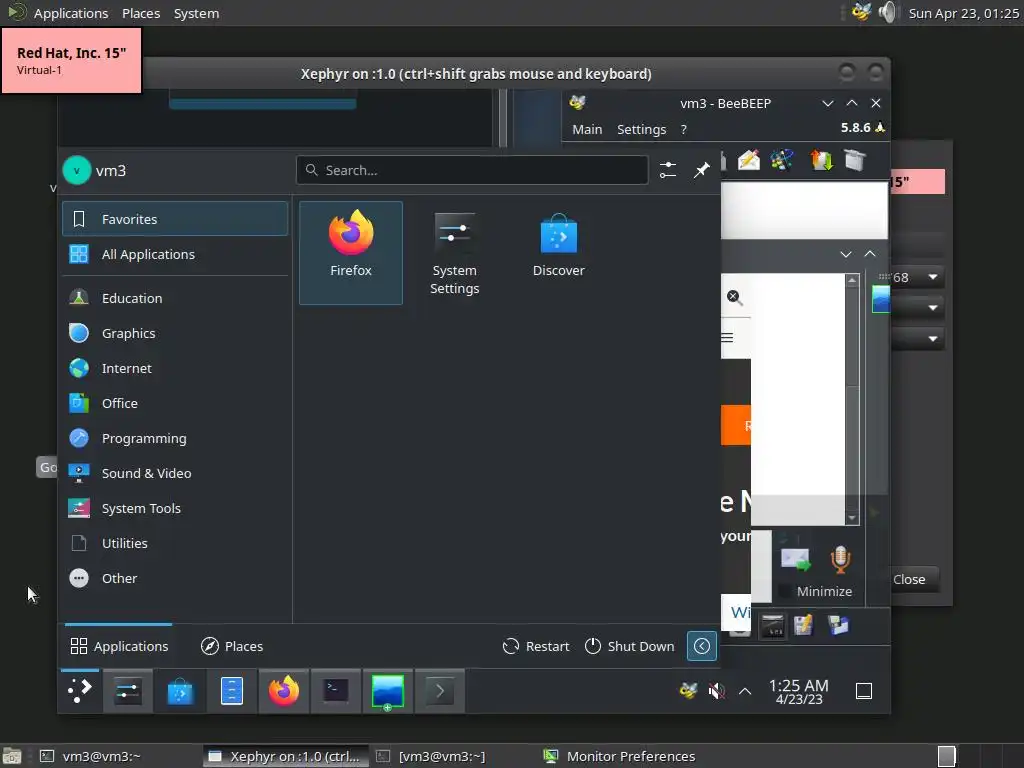Screen dimensions: 1024x768
Task: Click the KDE application launcher button
Action: tap(80, 690)
